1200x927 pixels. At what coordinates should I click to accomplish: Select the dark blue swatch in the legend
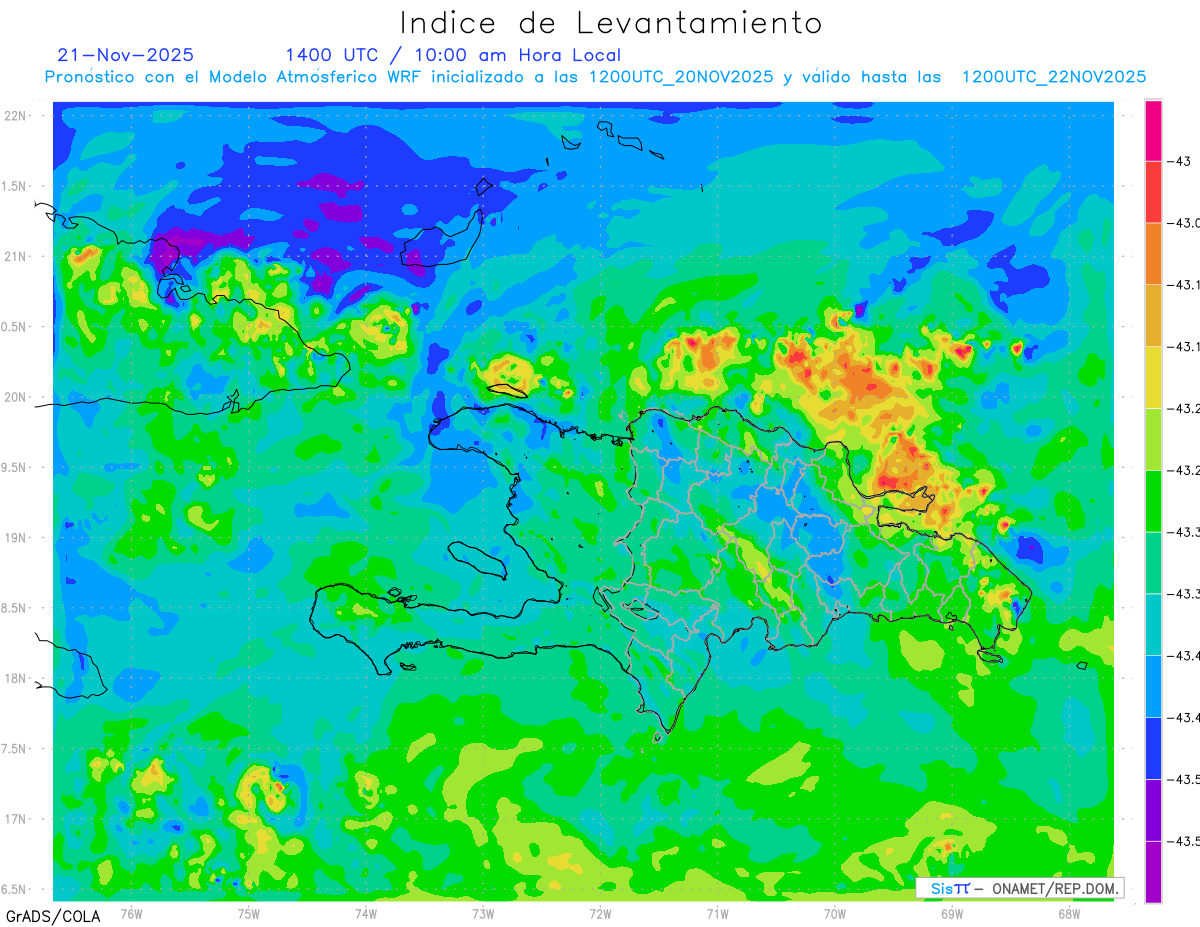[1153, 749]
